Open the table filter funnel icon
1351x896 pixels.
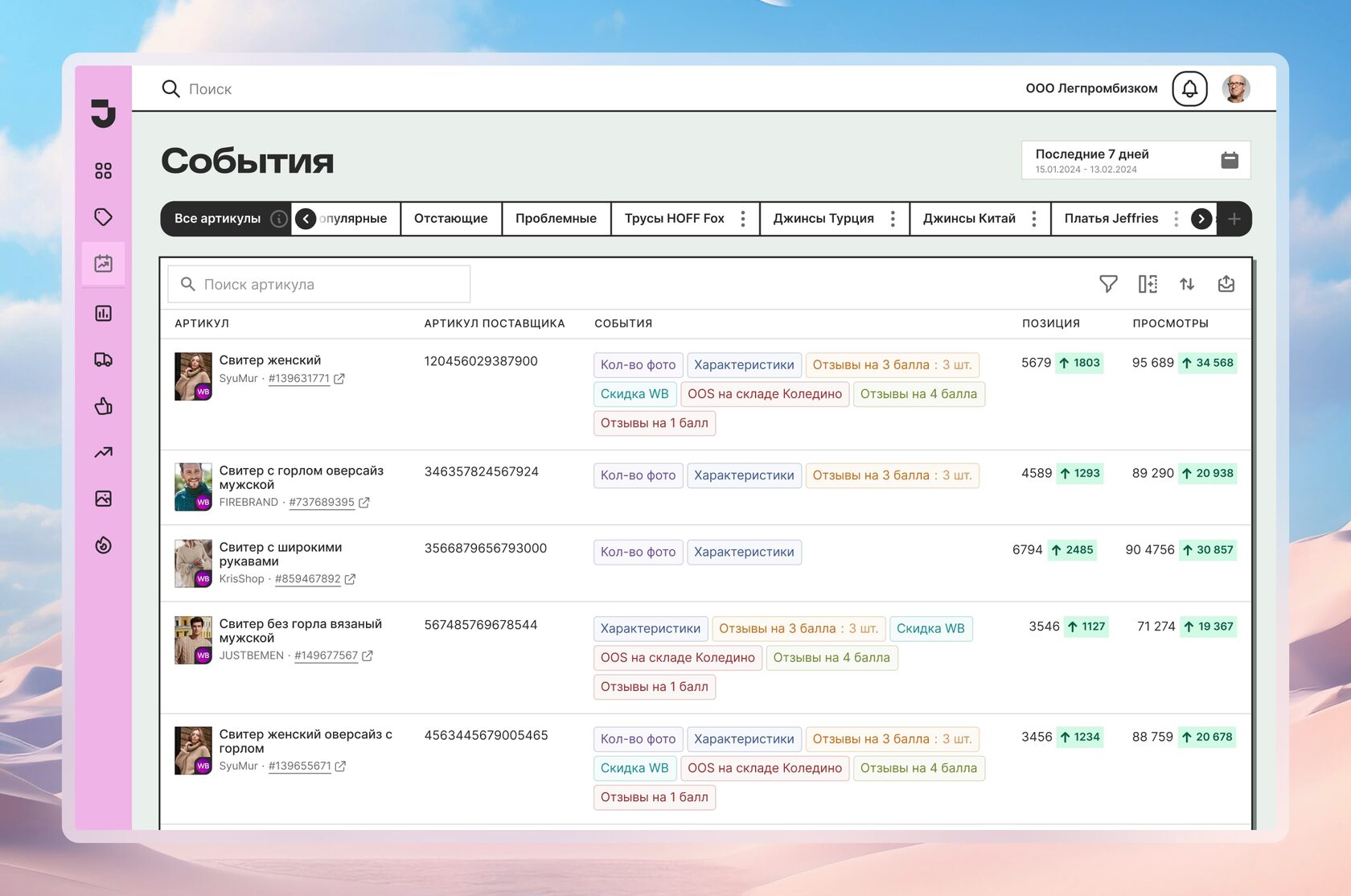click(1108, 284)
